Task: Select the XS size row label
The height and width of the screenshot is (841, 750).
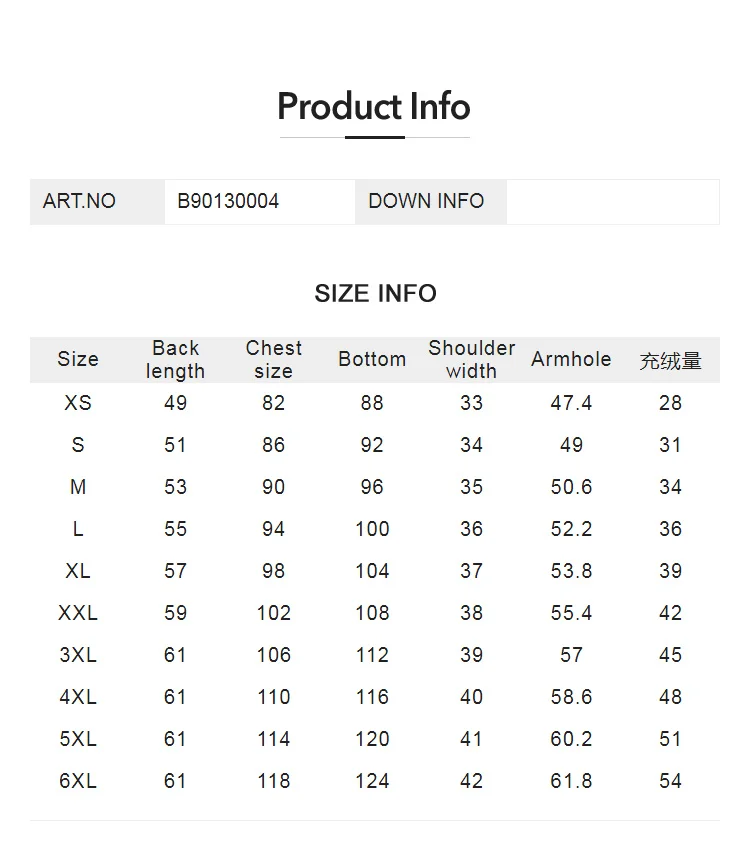Action: 78,403
